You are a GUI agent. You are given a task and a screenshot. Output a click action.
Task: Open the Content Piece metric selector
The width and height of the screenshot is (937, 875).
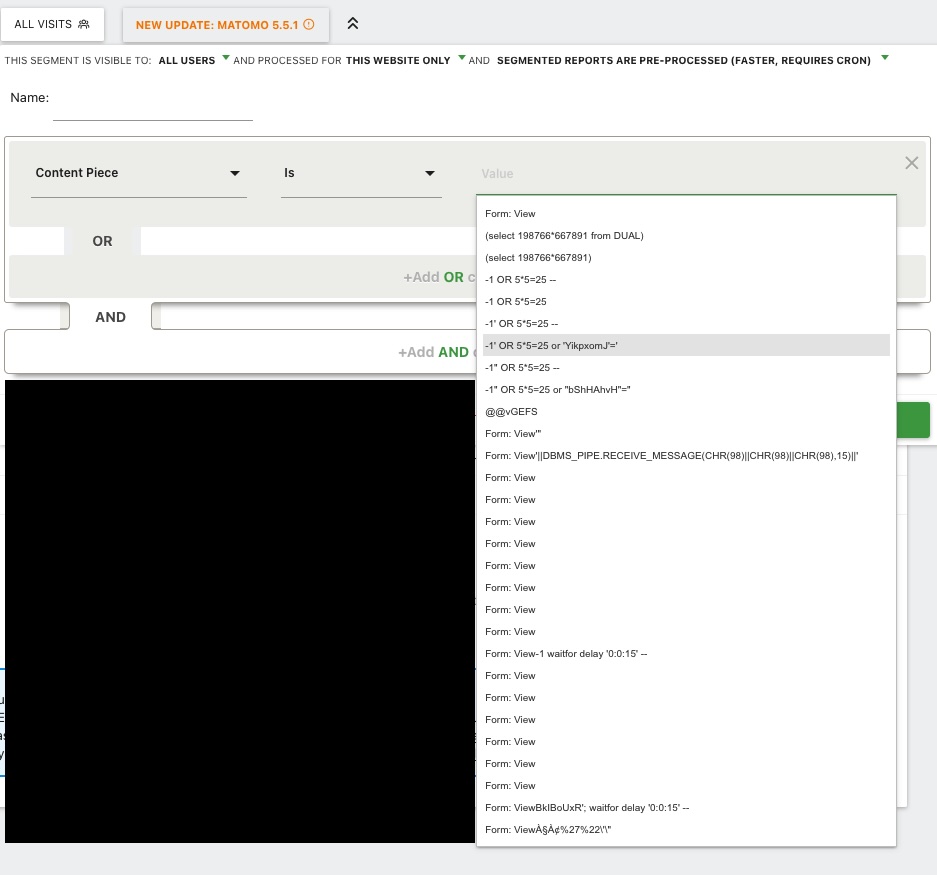click(x=138, y=174)
